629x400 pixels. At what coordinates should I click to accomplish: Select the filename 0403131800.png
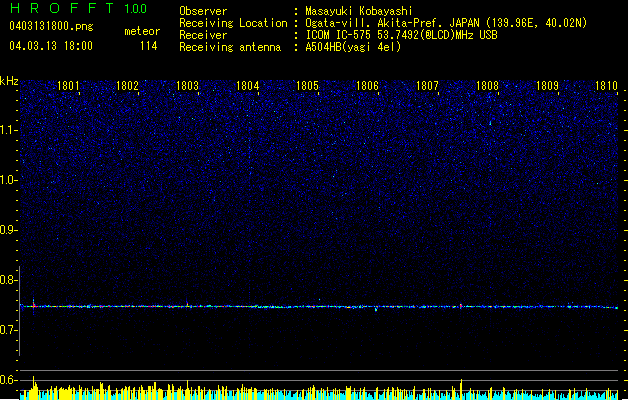[51, 26]
